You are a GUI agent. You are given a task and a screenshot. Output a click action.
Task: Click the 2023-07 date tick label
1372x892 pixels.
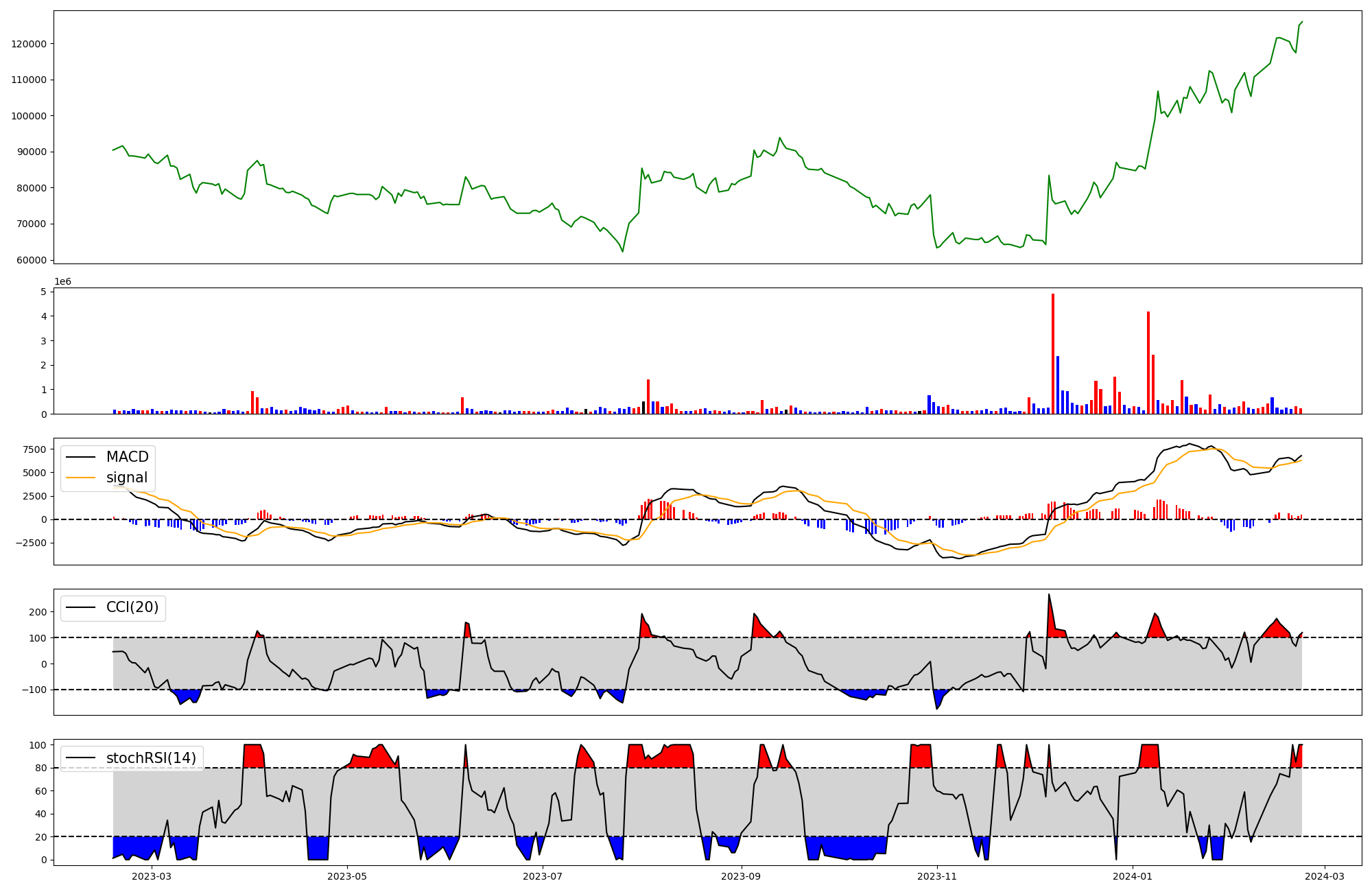click(543, 876)
